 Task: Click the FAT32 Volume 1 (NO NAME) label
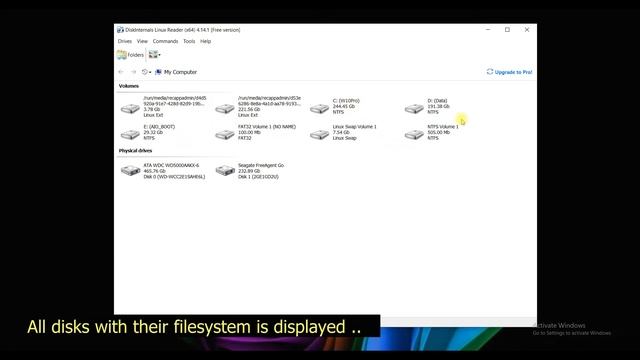coord(267,127)
